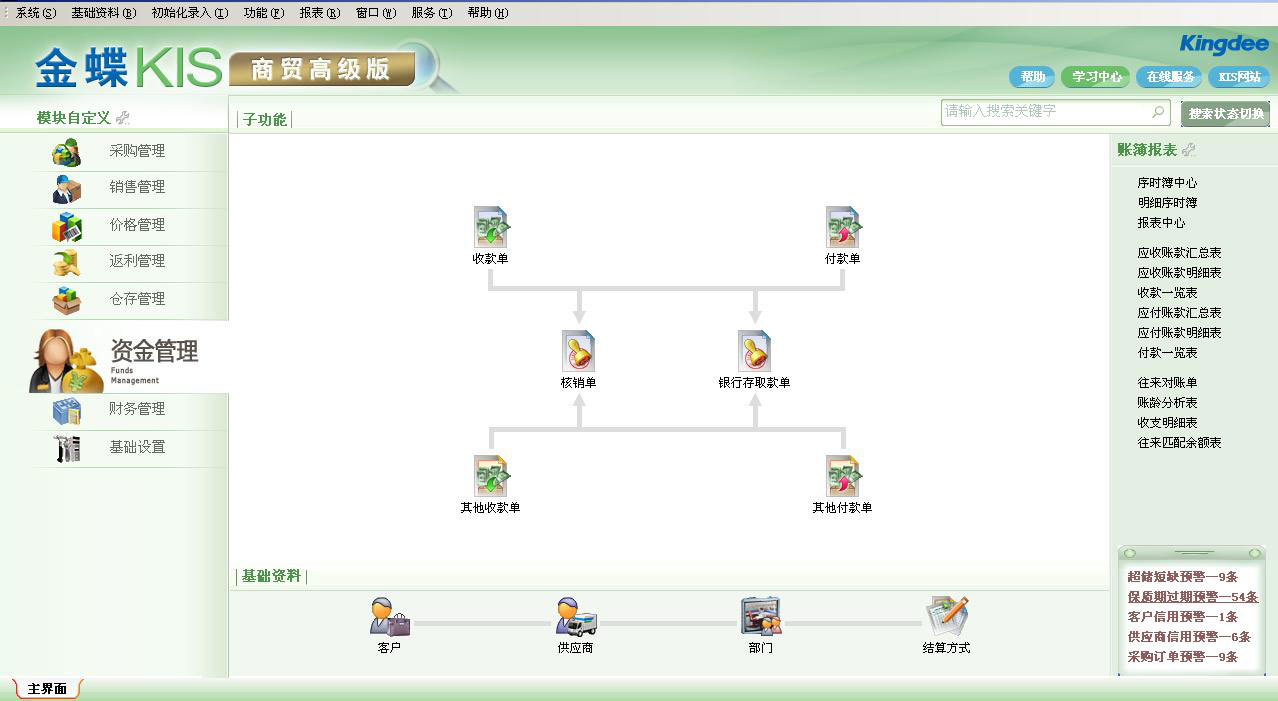Open the 帮助(H) menu
This screenshot has width=1278, height=701.
(488, 13)
